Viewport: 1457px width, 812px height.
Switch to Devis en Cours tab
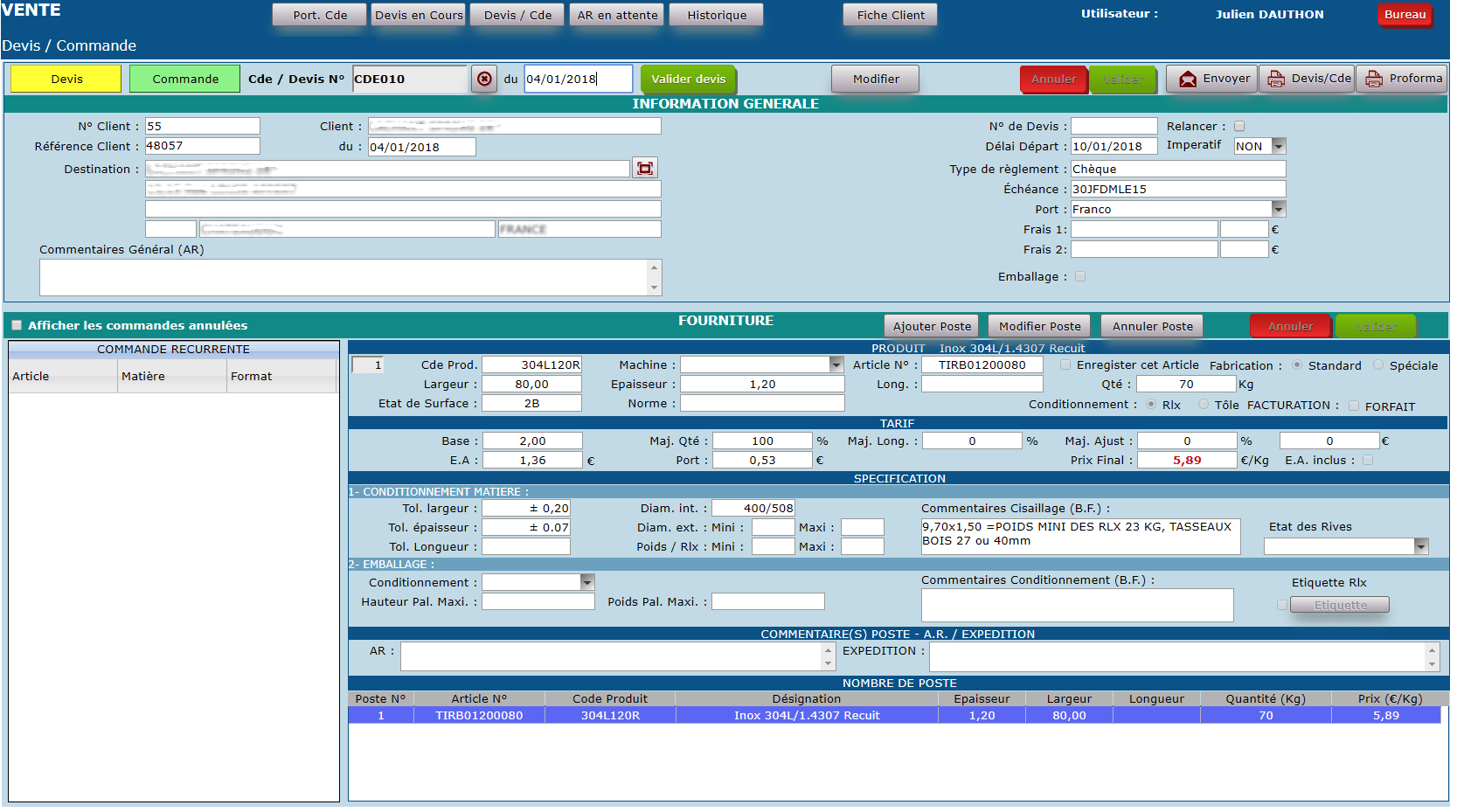tap(419, 15)
